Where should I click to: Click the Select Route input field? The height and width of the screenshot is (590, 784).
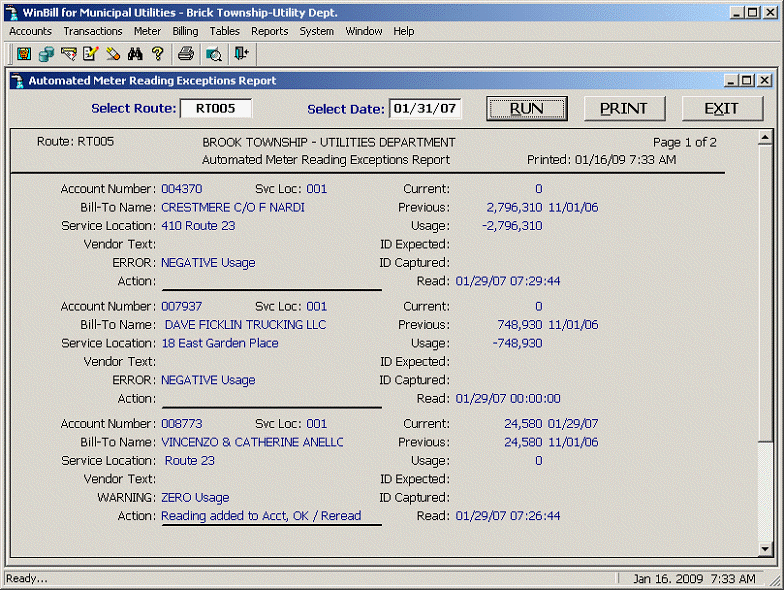click(216, 108)
